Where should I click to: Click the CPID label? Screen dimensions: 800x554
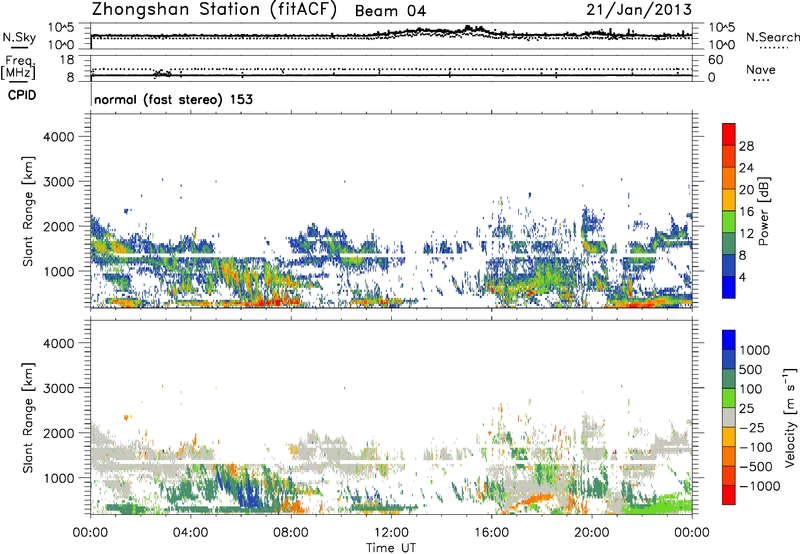[x=22, y=95]
